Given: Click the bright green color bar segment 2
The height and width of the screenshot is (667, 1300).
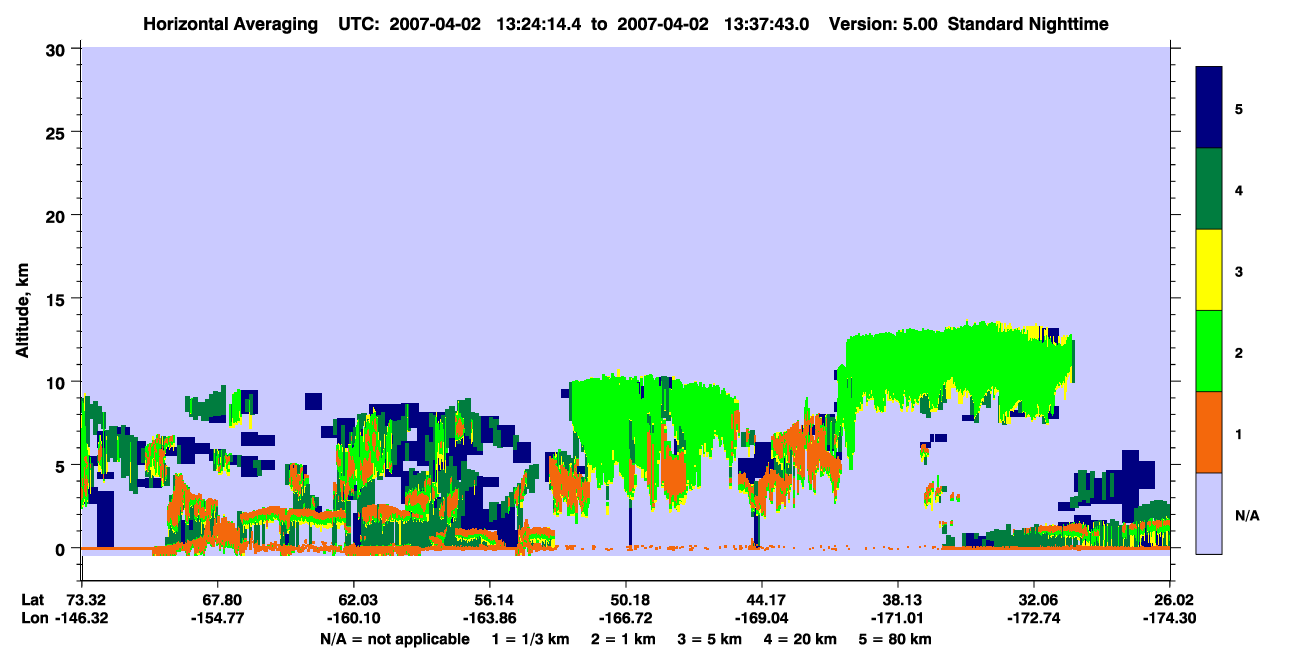Looking at the screenshot, I should coord(1209,351).
